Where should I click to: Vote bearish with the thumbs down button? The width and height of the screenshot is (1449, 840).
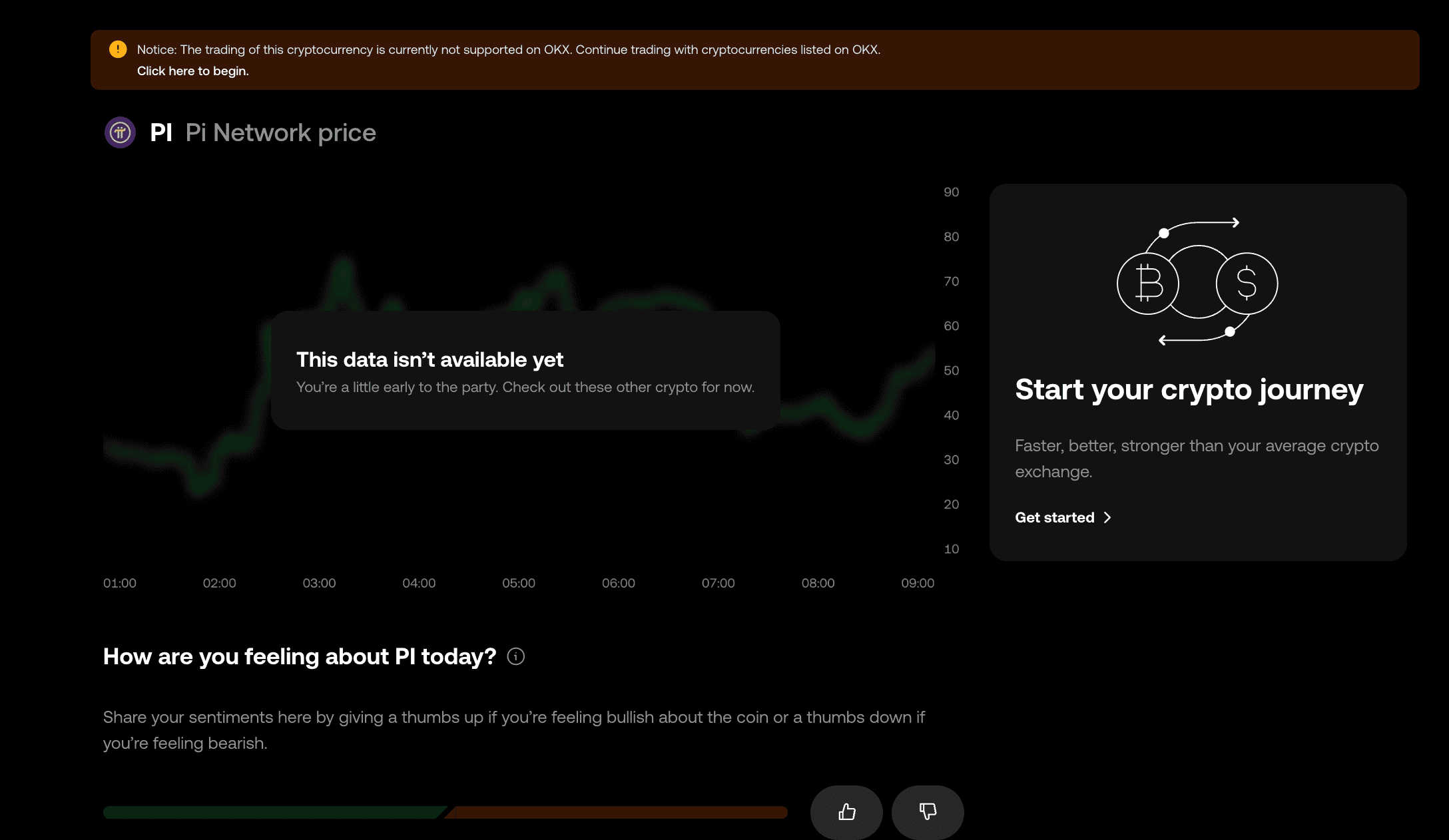tap(928, 812)
